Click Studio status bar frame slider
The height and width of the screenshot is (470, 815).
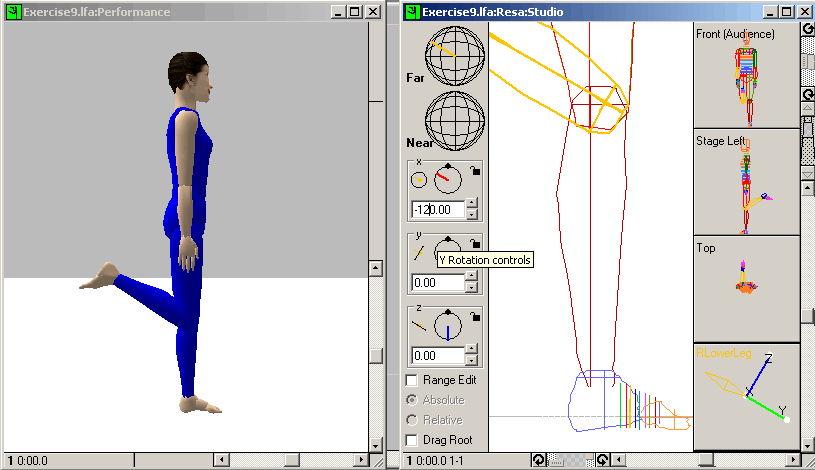click(570, 460)
